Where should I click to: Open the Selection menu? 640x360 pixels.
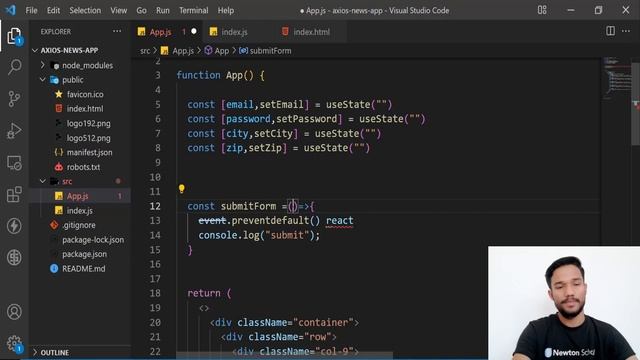click(x=85, y=11)
